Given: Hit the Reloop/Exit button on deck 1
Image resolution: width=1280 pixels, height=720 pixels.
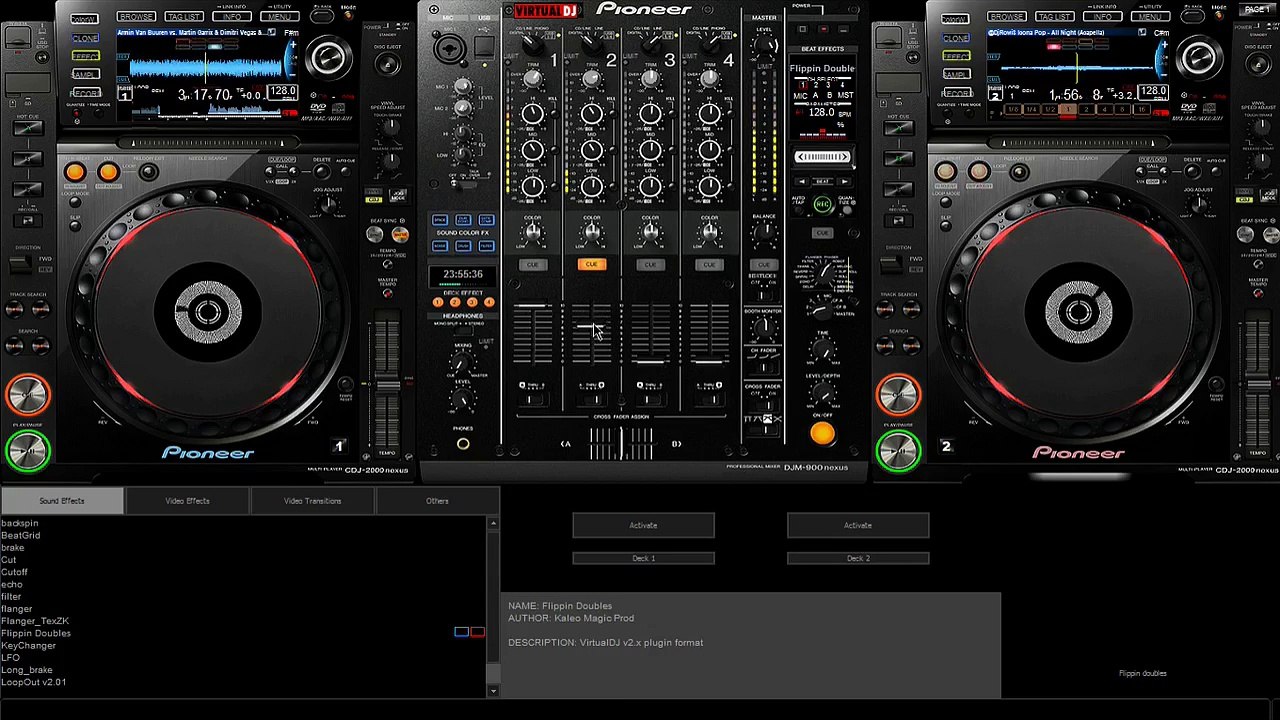Looking at the screenshot, I should (x=148, y=172).
